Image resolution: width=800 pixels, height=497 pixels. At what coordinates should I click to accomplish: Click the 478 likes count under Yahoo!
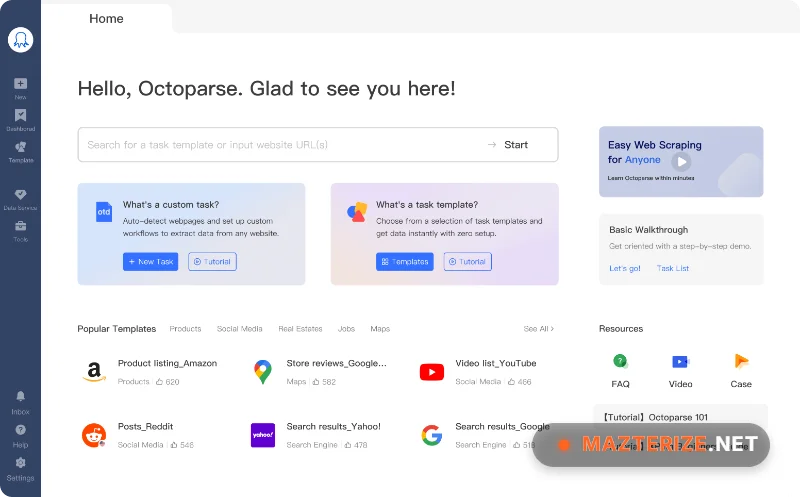(x=356, y=445)
